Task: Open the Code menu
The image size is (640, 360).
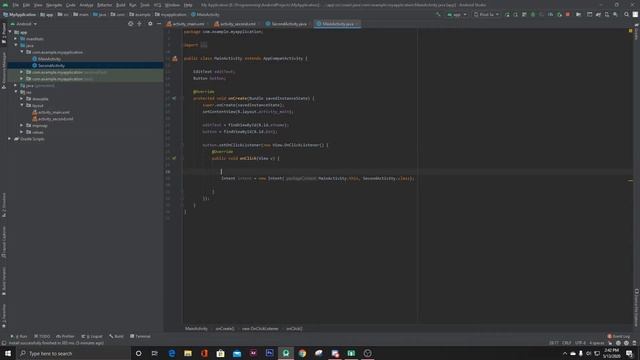Action: [71, 5]
